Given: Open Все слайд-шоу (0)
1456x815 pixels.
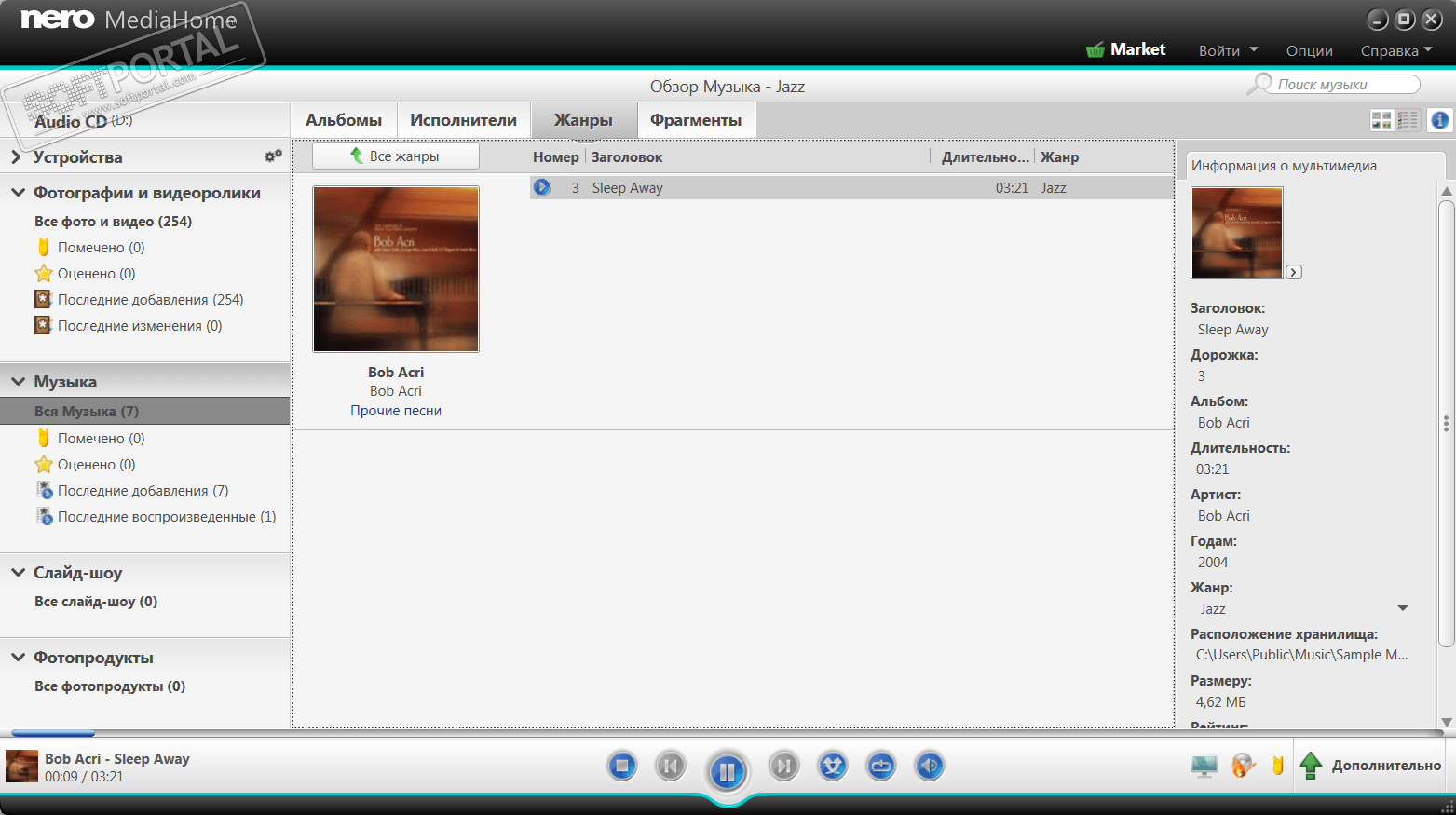Looking at the screenshot, I should [96, 602].
